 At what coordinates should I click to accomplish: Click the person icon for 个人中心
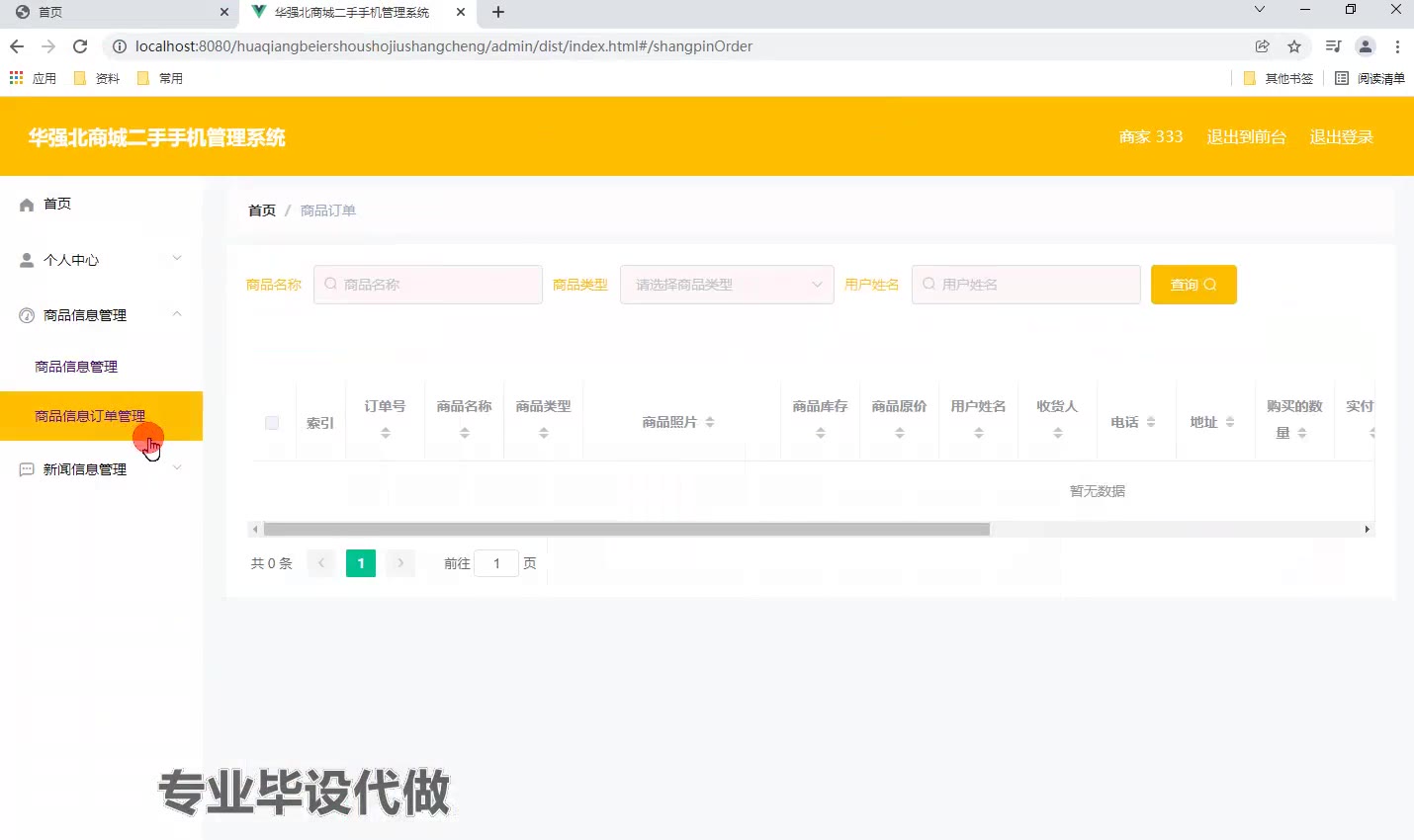click(27, 260)
